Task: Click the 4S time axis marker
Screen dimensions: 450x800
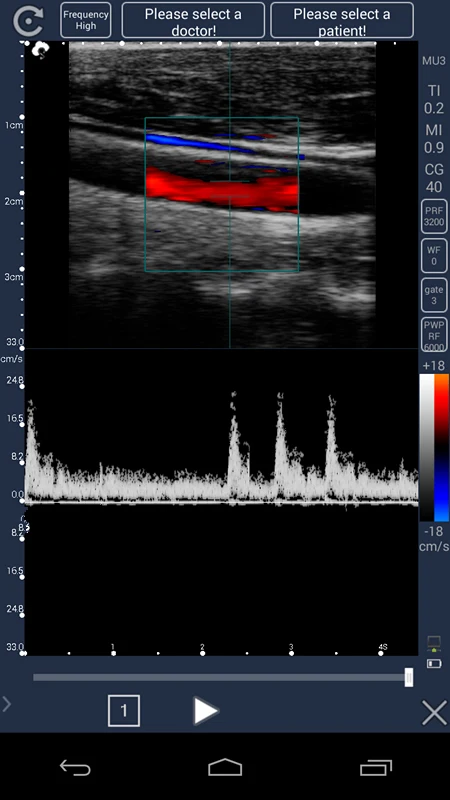Action: click(383, 647)
